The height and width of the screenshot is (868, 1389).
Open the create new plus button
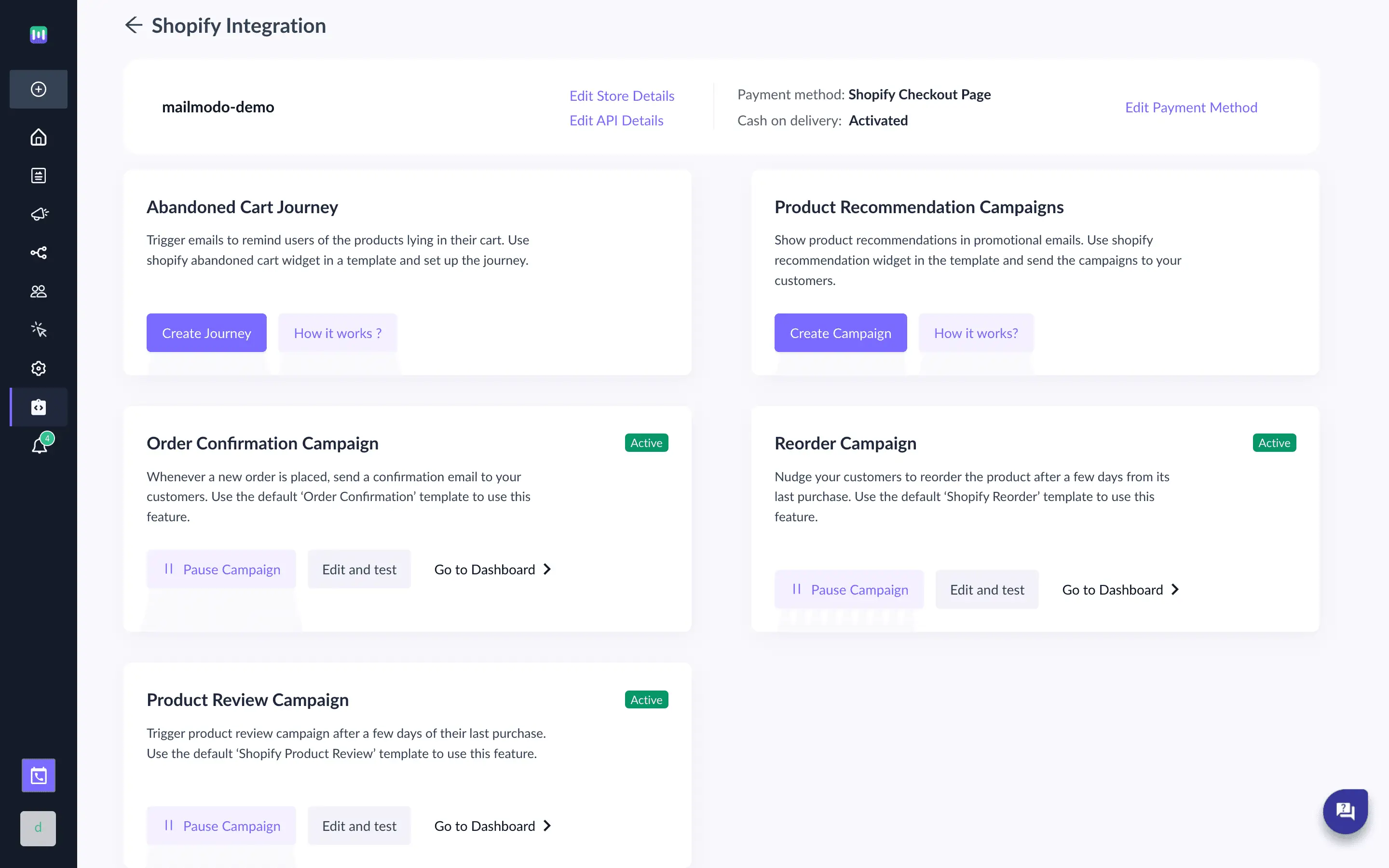[38, 89]
